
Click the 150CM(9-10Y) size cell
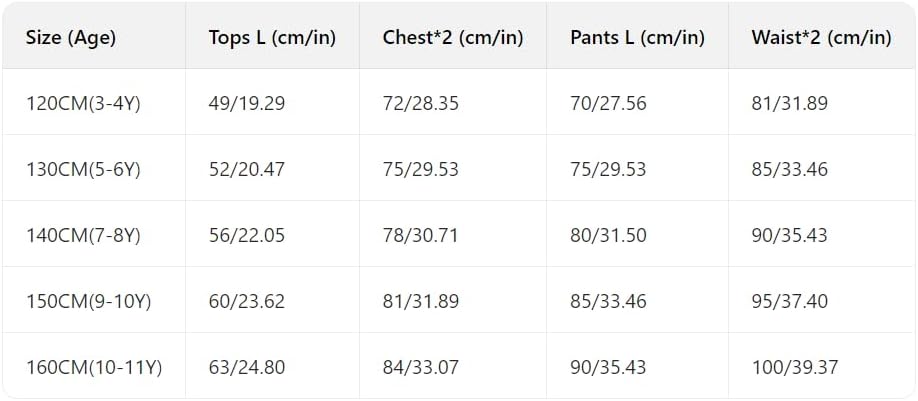click(x=89, y=301)
